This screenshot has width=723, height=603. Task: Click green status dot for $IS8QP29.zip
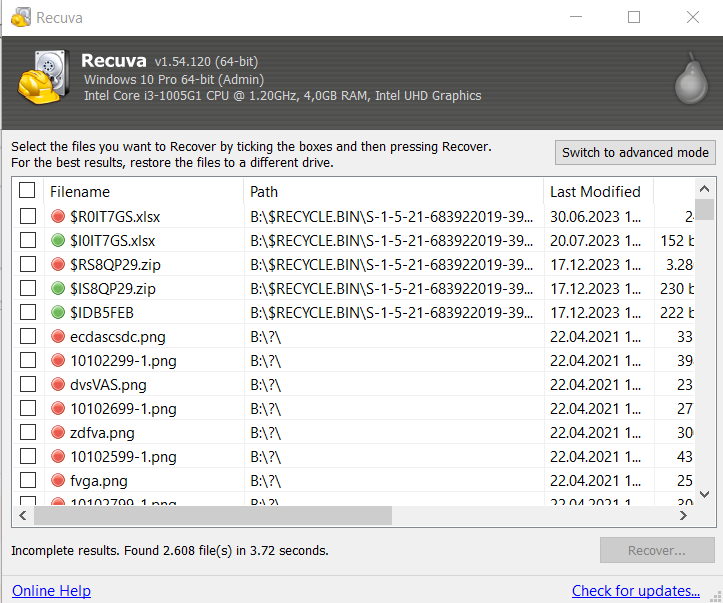tap(58, 288)
